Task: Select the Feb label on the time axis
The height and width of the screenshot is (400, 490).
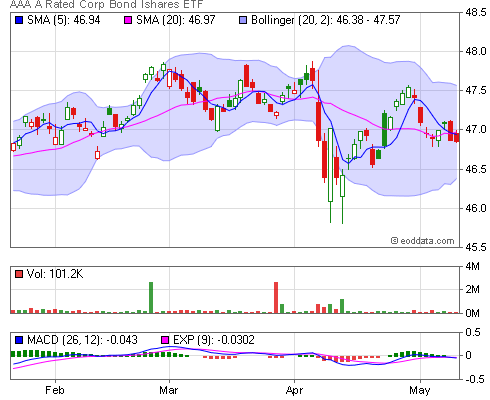Action: pyautogui.click(x=55, y=390)
